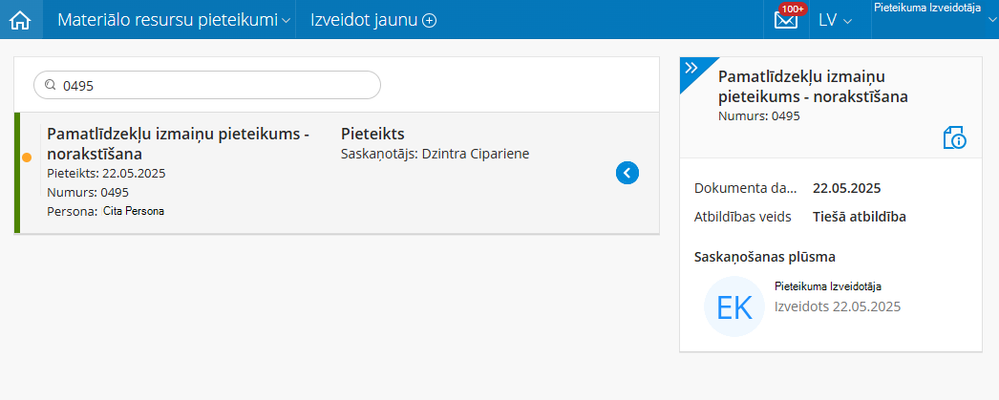Click the EK avatar circle
The width and height of the screenshot is (999, 400).
[734, 306]
